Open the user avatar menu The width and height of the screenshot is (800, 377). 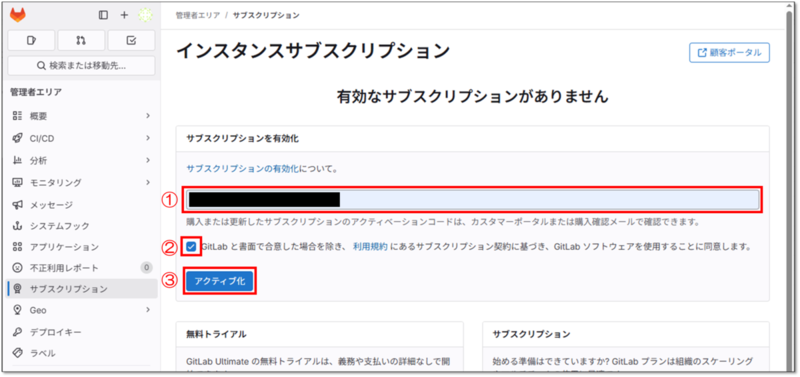click(145, 15)
